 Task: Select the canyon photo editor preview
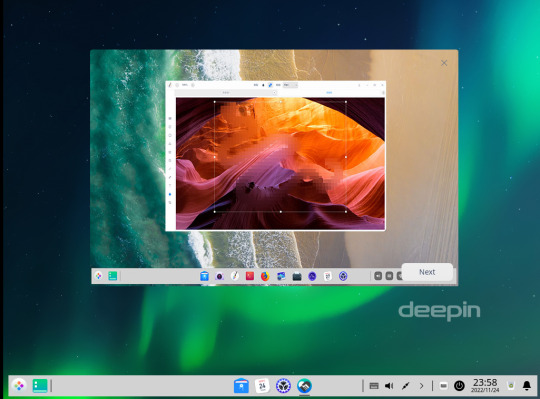pyautogui.click(x=280, y=164)
